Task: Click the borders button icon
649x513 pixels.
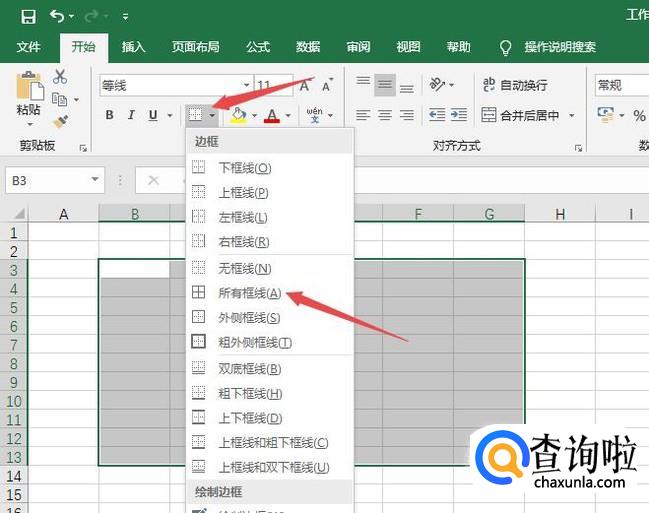Action: point(195,114)
